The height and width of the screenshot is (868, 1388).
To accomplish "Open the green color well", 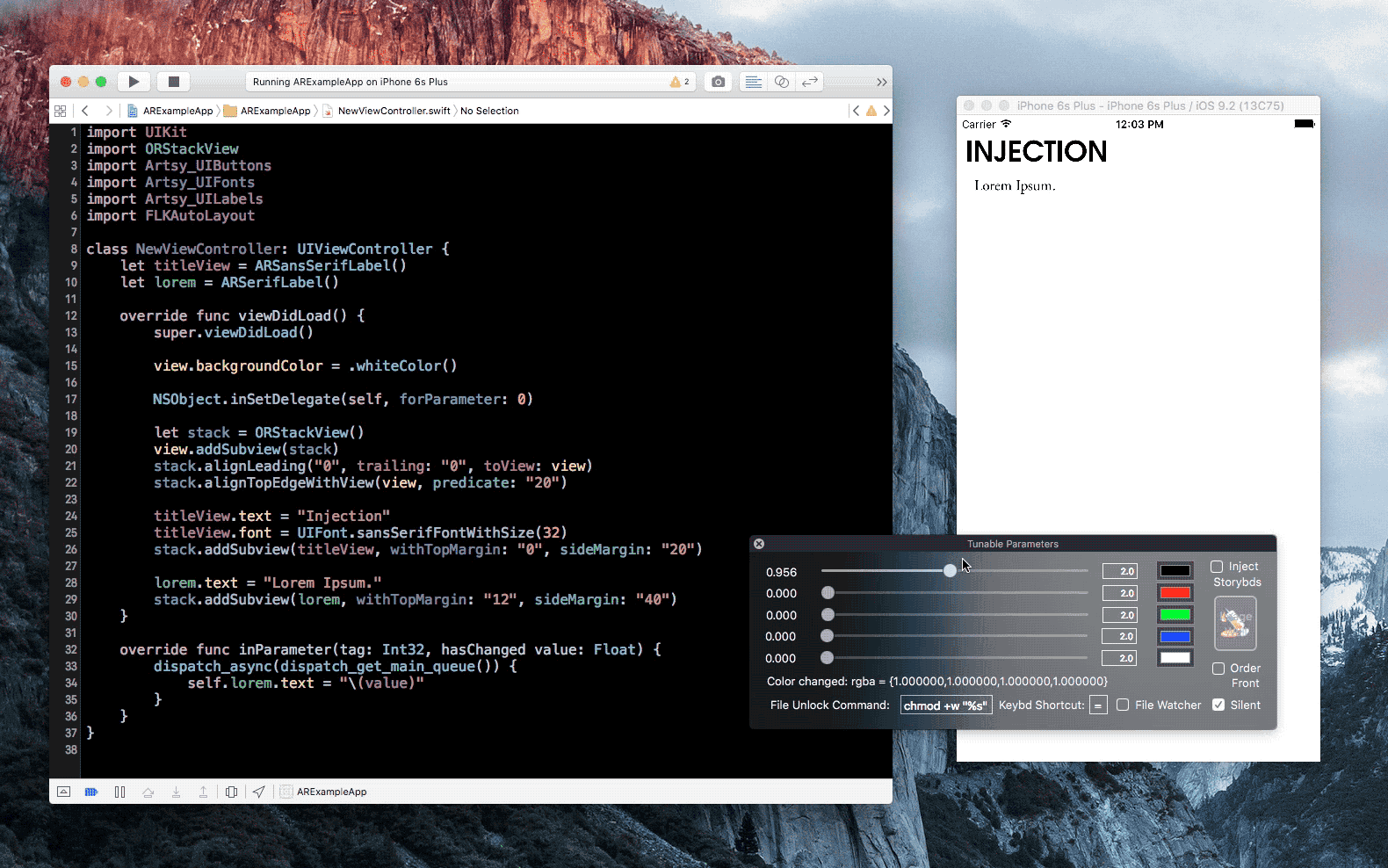I will (1175, 615).
